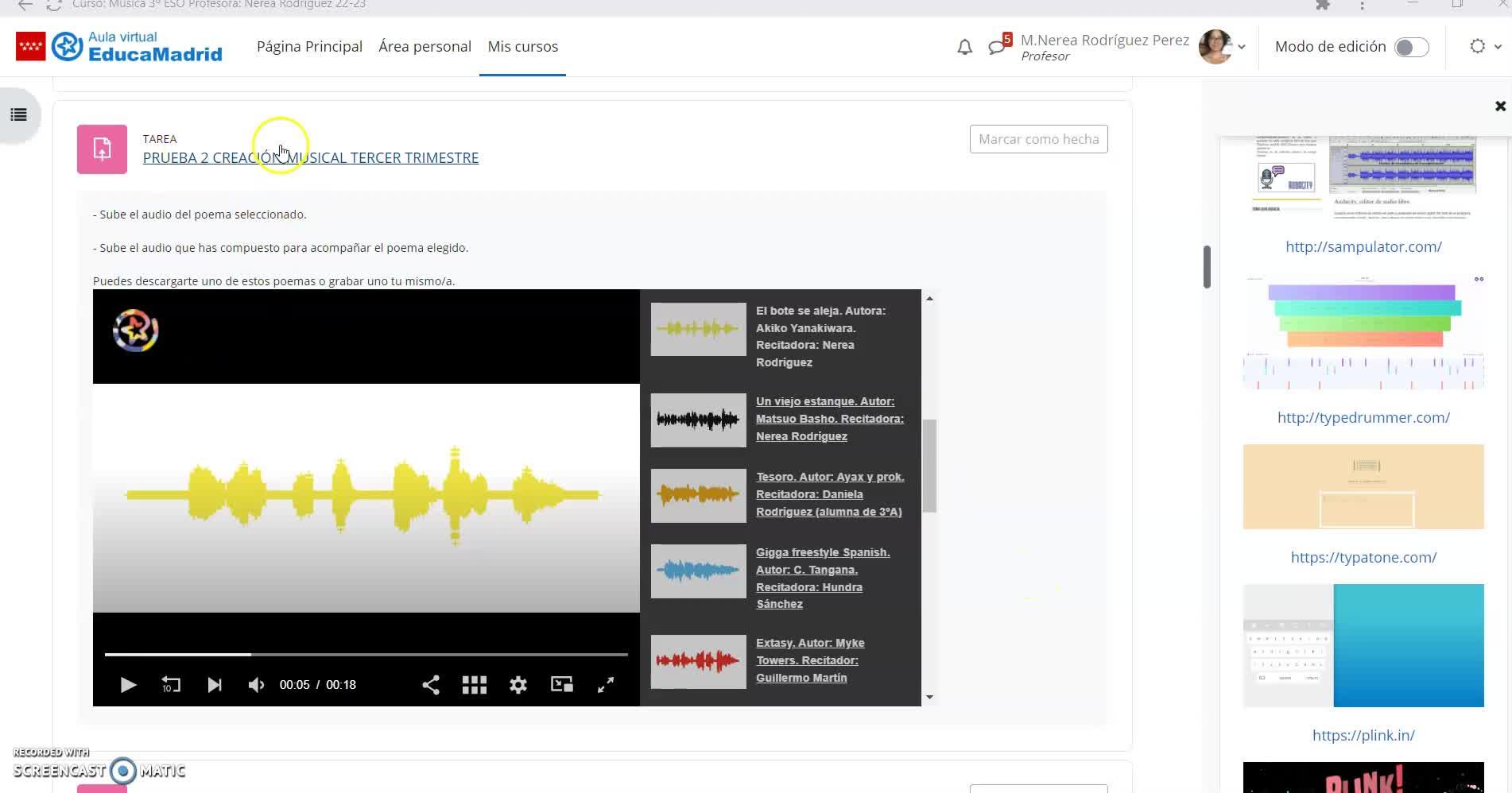Play the audio in the player

127,685
